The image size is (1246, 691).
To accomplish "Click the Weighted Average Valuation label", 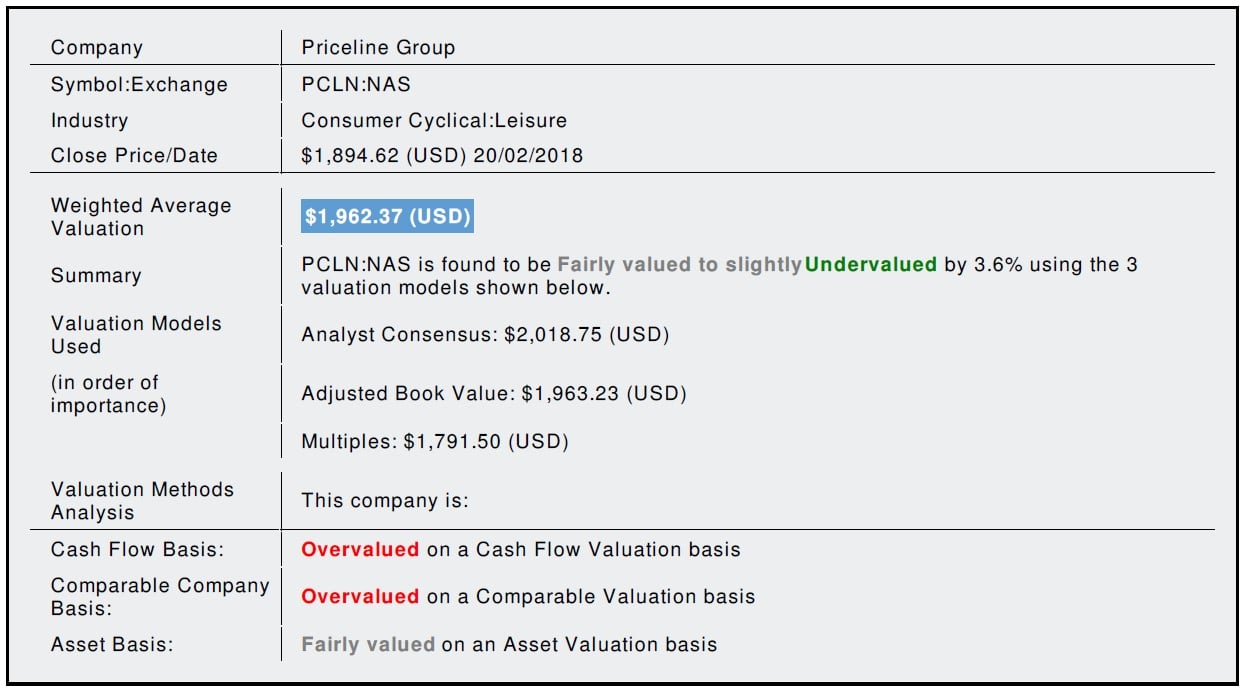I will [141, 217].
